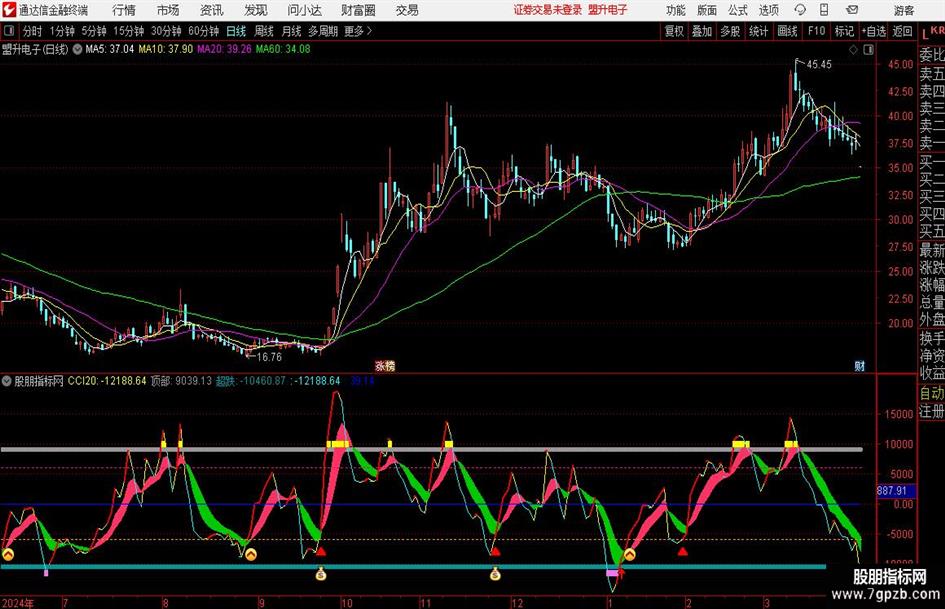Click the 证券交易未登录 login link
Viewport: 945px width, 609px height.
[548, 10]
